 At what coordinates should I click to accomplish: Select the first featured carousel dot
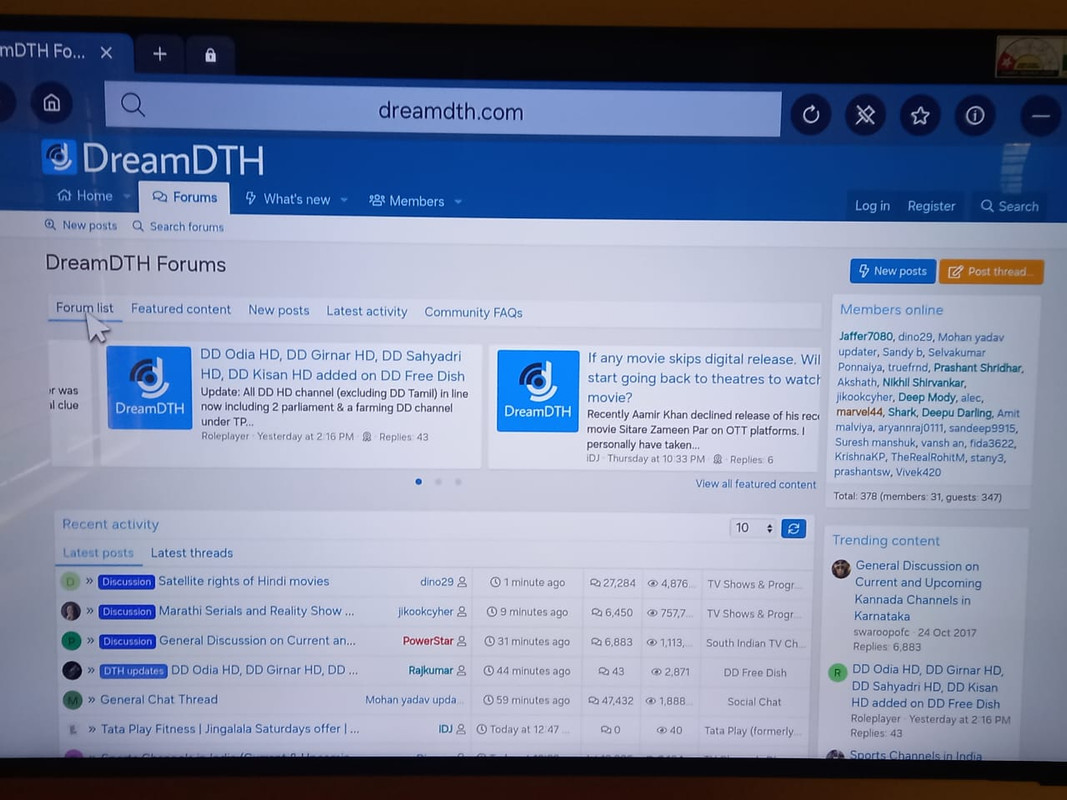click(x=418, y=482)
